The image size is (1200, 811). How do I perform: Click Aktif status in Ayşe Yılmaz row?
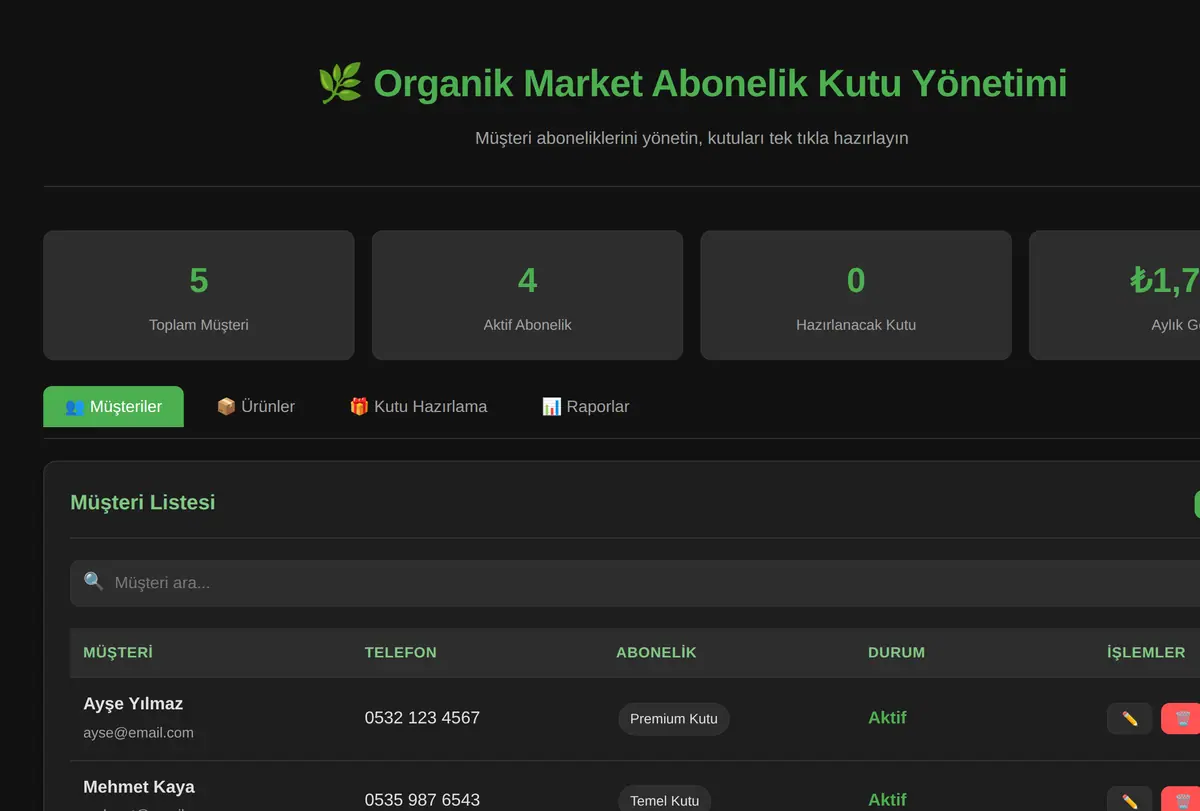[887, 718]
